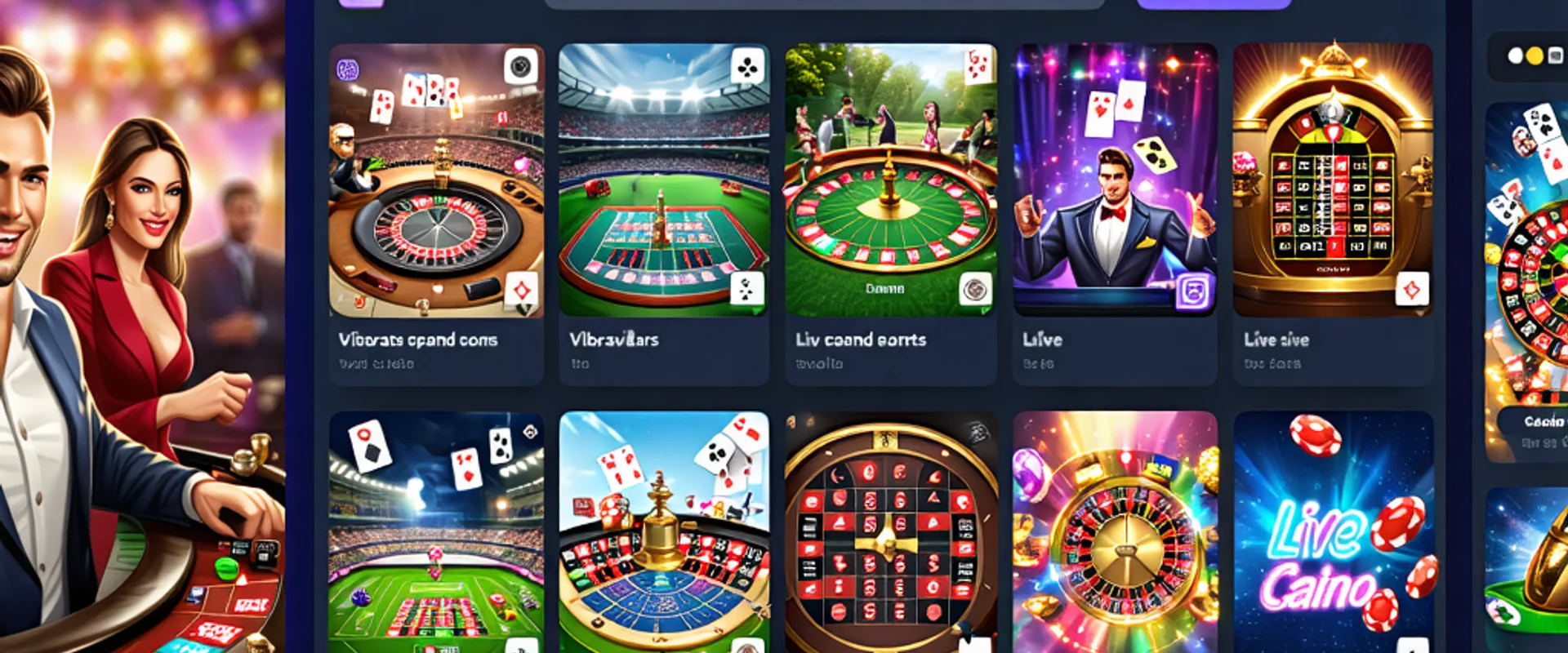Select the 'Live sive' golden roulette thumbnail
Image resolution: width=1568 pixels, height=653 pixels.
tap(1333, 180)
